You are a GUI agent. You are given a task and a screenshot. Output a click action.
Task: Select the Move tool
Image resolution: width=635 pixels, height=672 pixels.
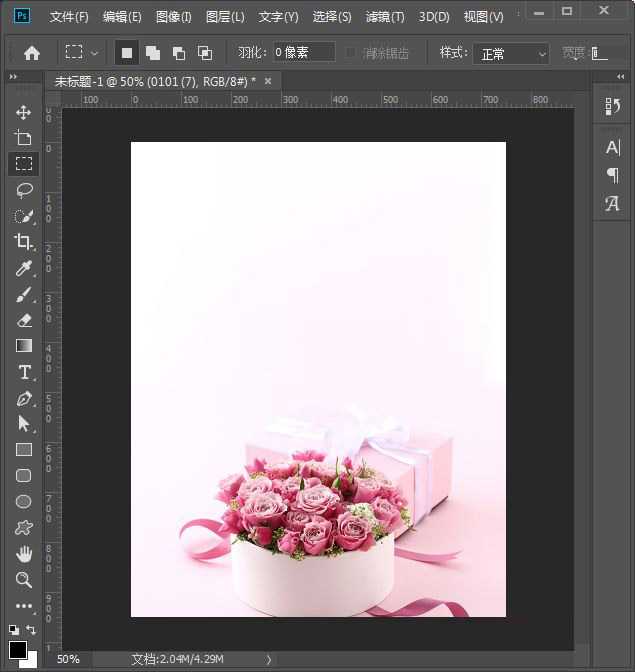(x=23, y=112)
